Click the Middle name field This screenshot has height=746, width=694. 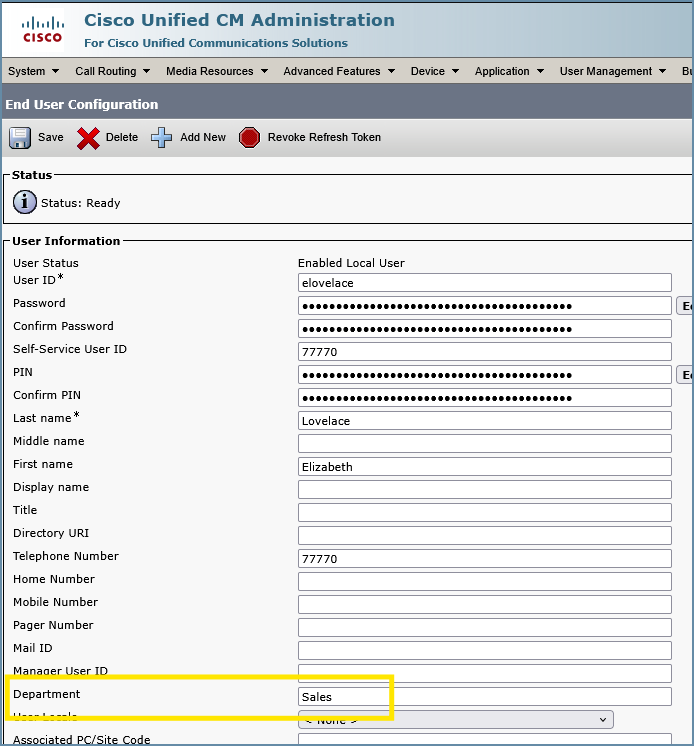point(485,443)
